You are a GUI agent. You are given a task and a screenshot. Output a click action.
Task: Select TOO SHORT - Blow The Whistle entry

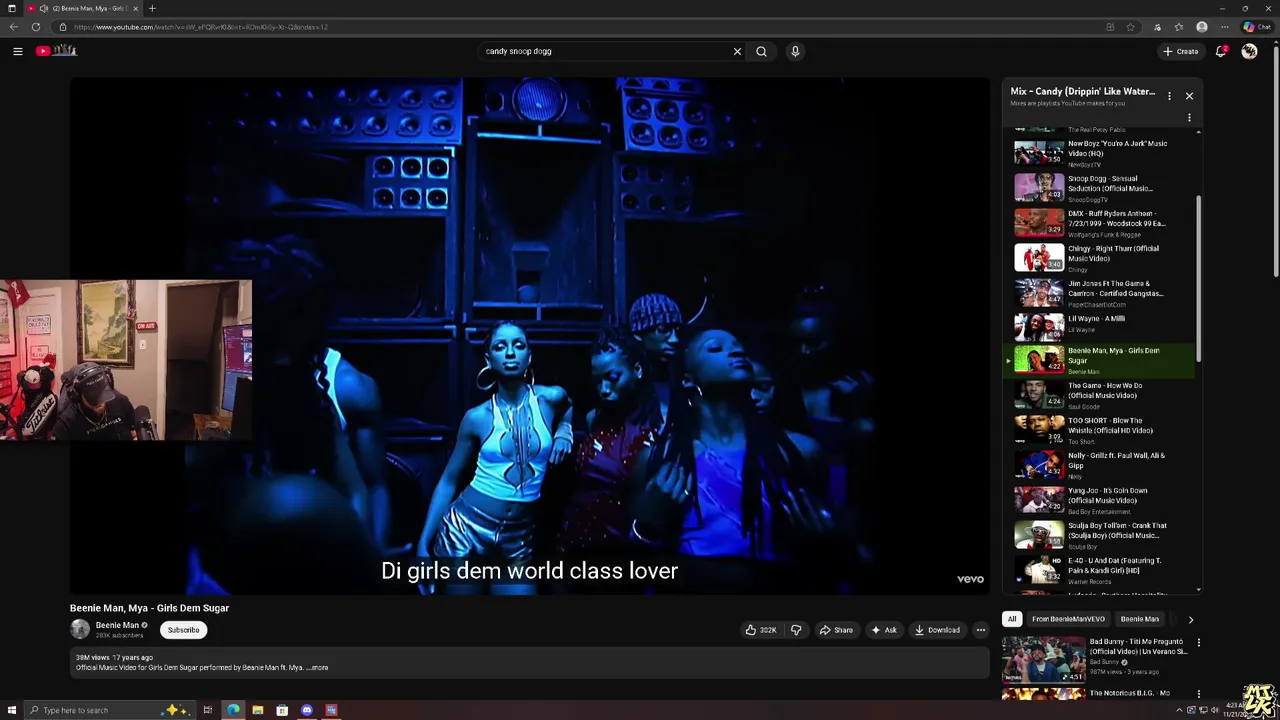[1100, 429]
